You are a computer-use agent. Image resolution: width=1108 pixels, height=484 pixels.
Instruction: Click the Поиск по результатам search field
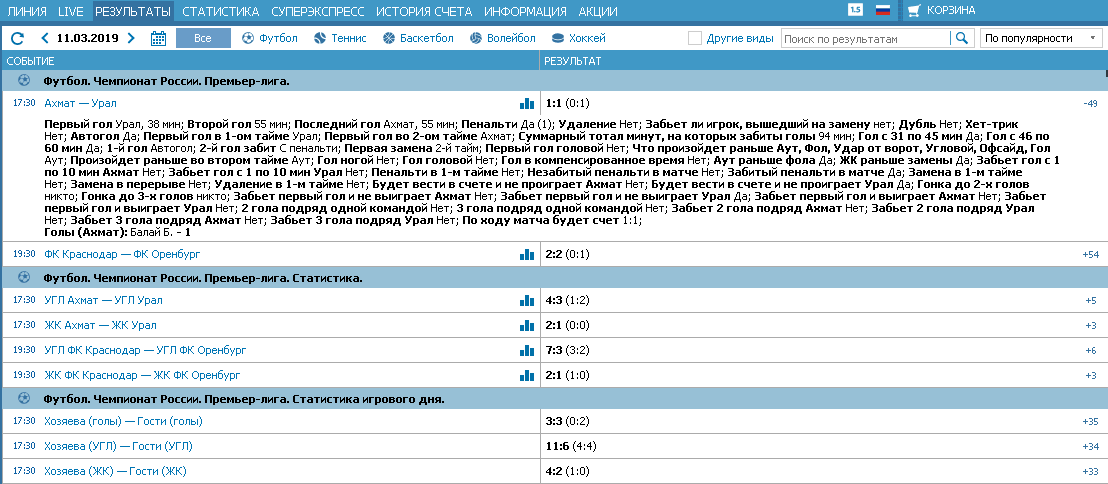pos(866,38)
